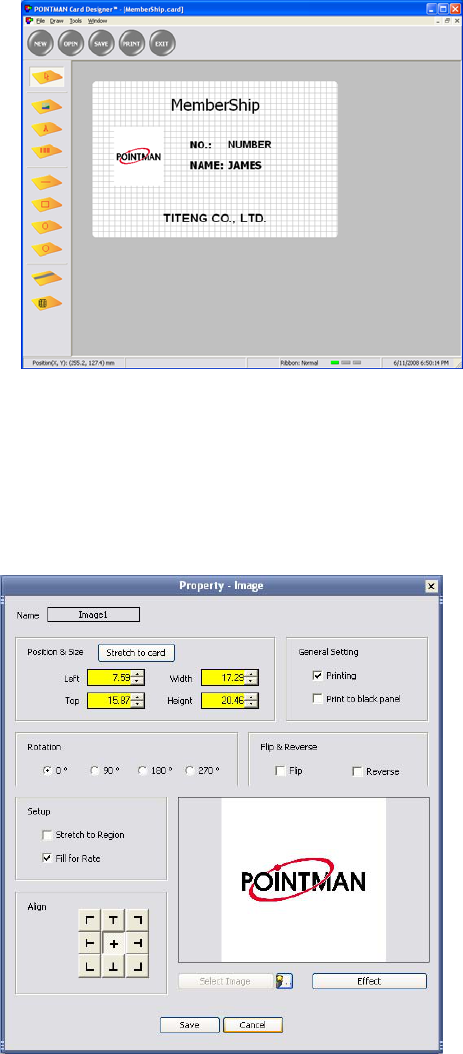Click Save in Property dialog

click(x=190, y=1025)
